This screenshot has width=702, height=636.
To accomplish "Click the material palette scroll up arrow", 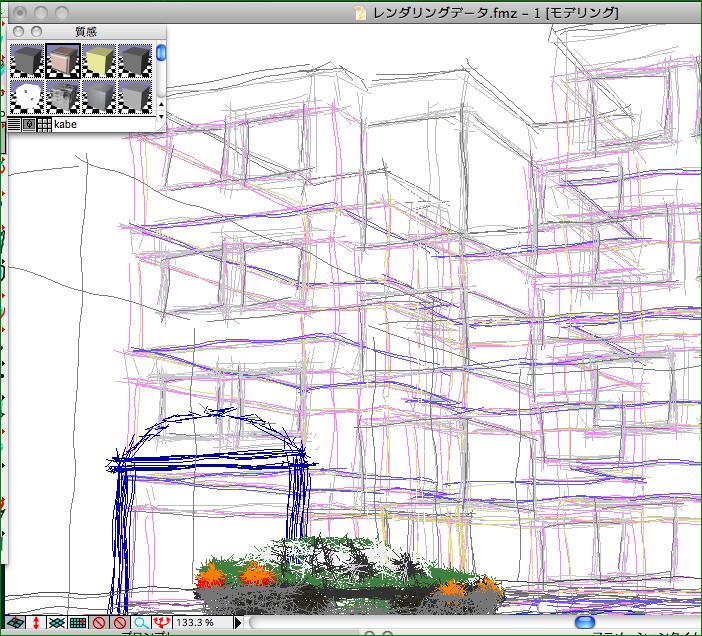I will (x=161, y=104).
